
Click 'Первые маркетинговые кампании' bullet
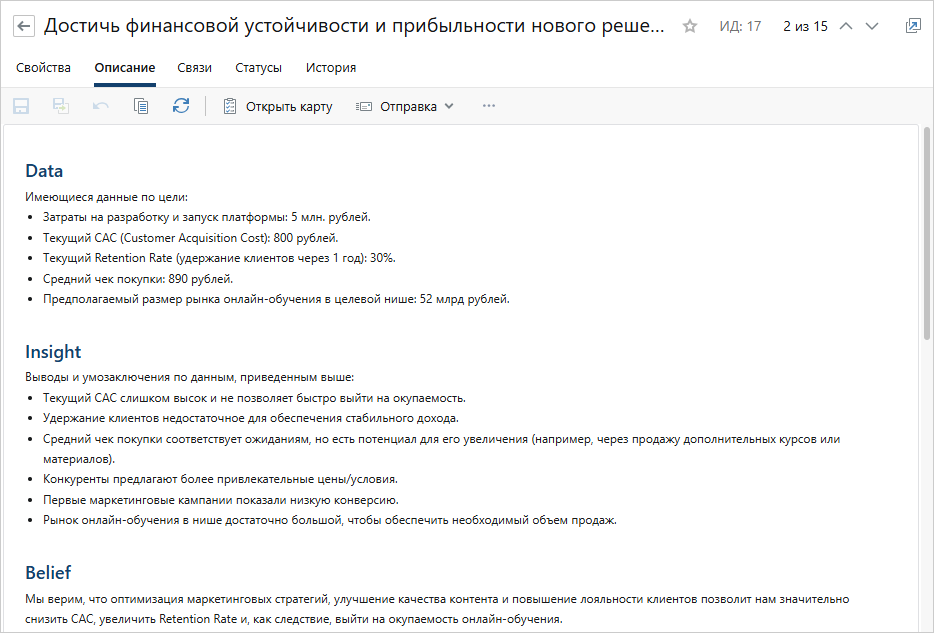[x=221, y=500]
